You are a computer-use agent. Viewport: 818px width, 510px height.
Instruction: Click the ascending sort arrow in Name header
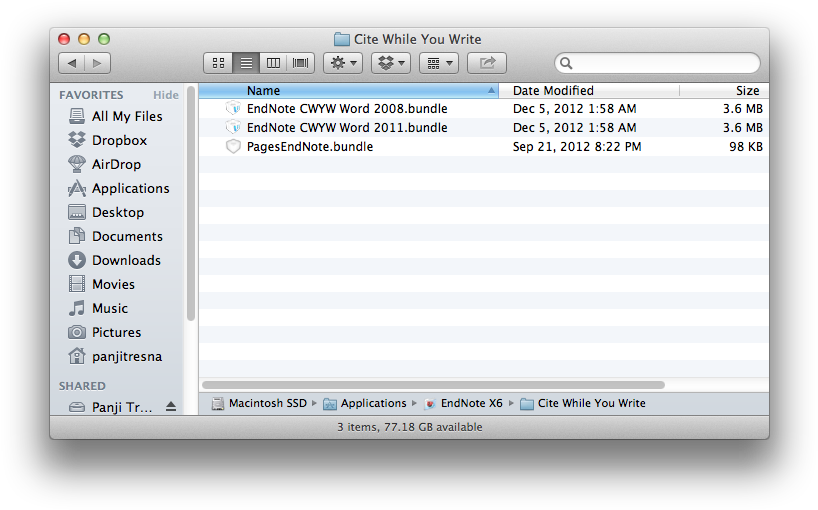(491, 90)
